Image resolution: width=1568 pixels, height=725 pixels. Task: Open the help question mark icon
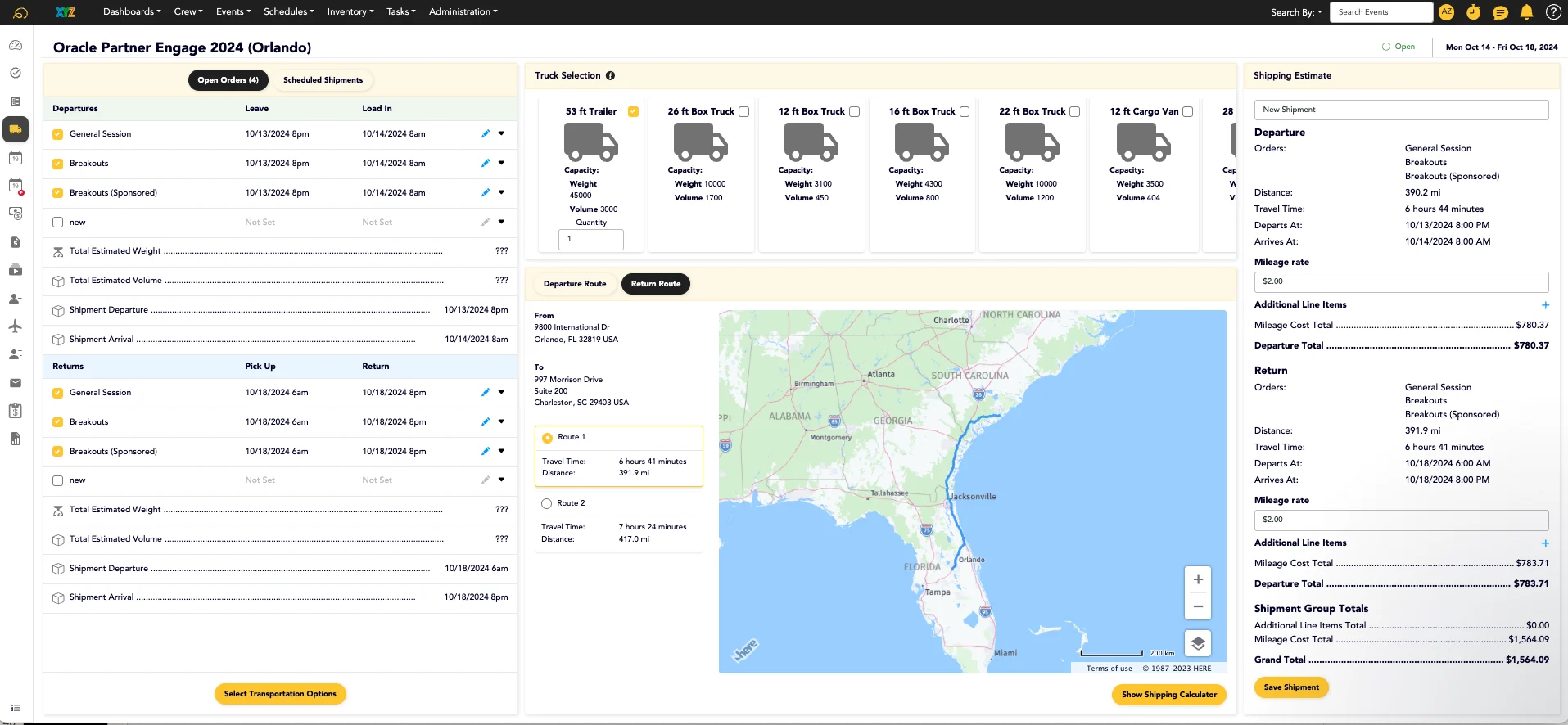[x=1552, y=12]
